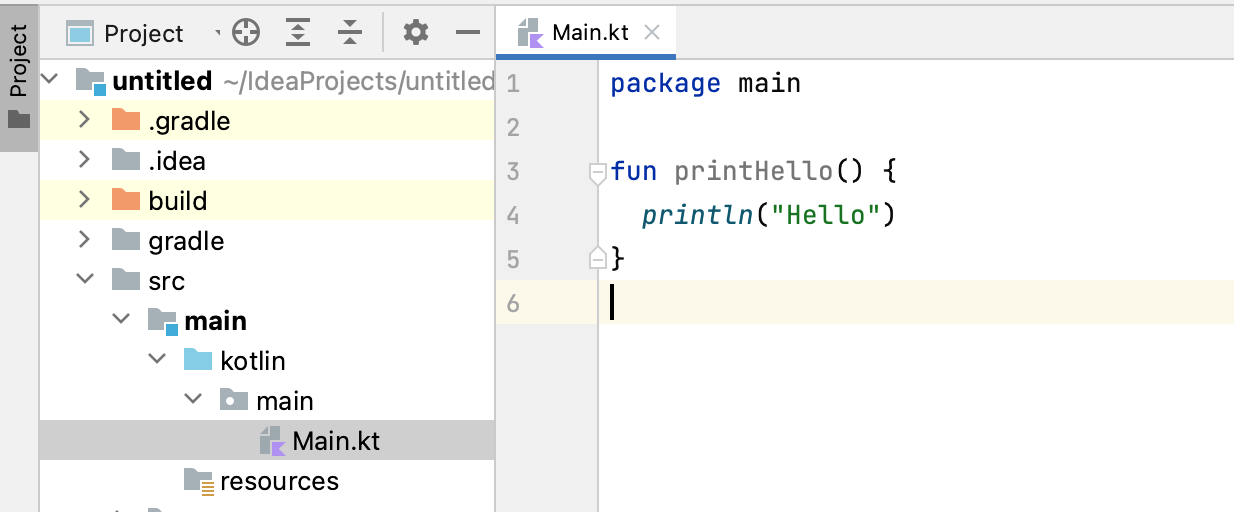Select the untitled project root node
This screenshot has width=1234, height=512.
coord(267,81)
